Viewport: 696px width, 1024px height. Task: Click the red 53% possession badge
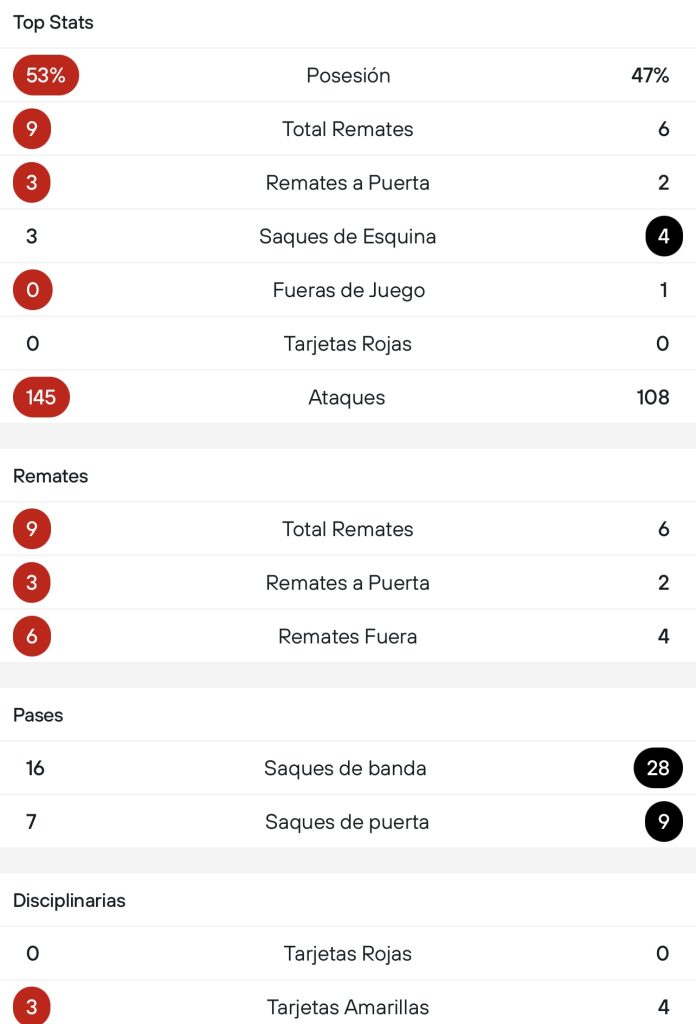click(x=45, y=75)
